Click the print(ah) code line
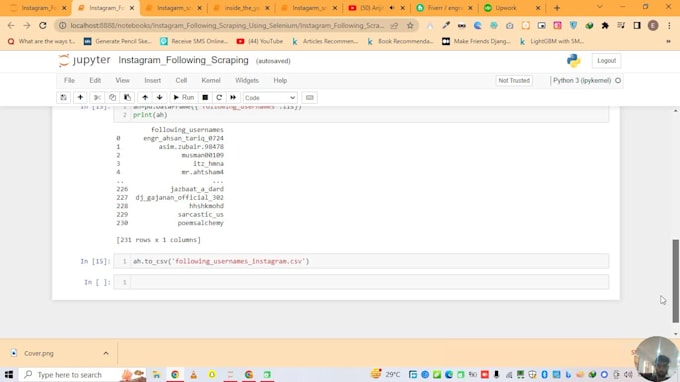 point(150,115)
